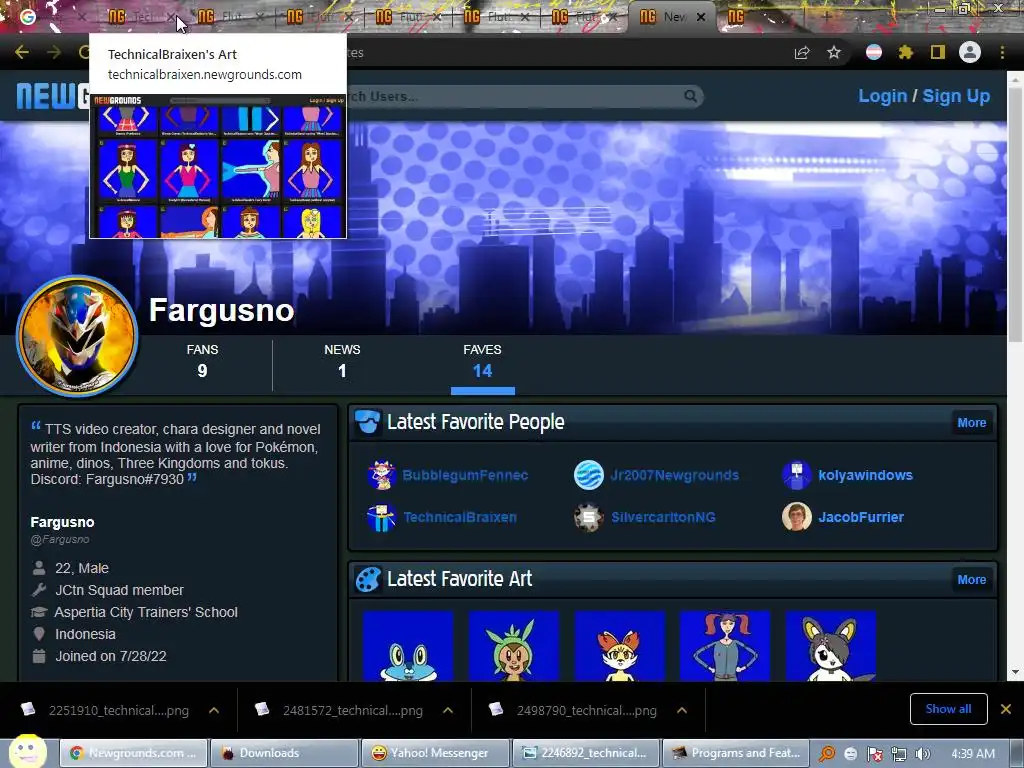Open the NEWS 1 section

342,361
